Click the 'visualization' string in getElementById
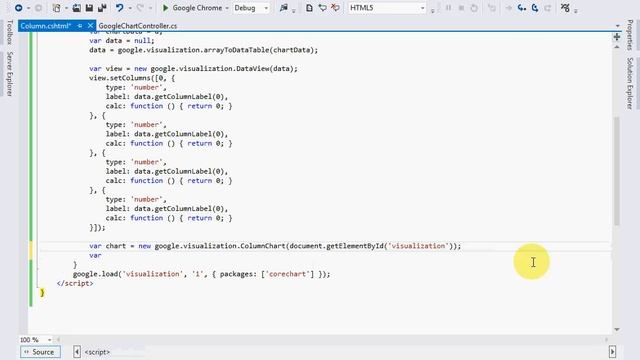Viewport: 640px width, 360px height. [x=418, y=246]
